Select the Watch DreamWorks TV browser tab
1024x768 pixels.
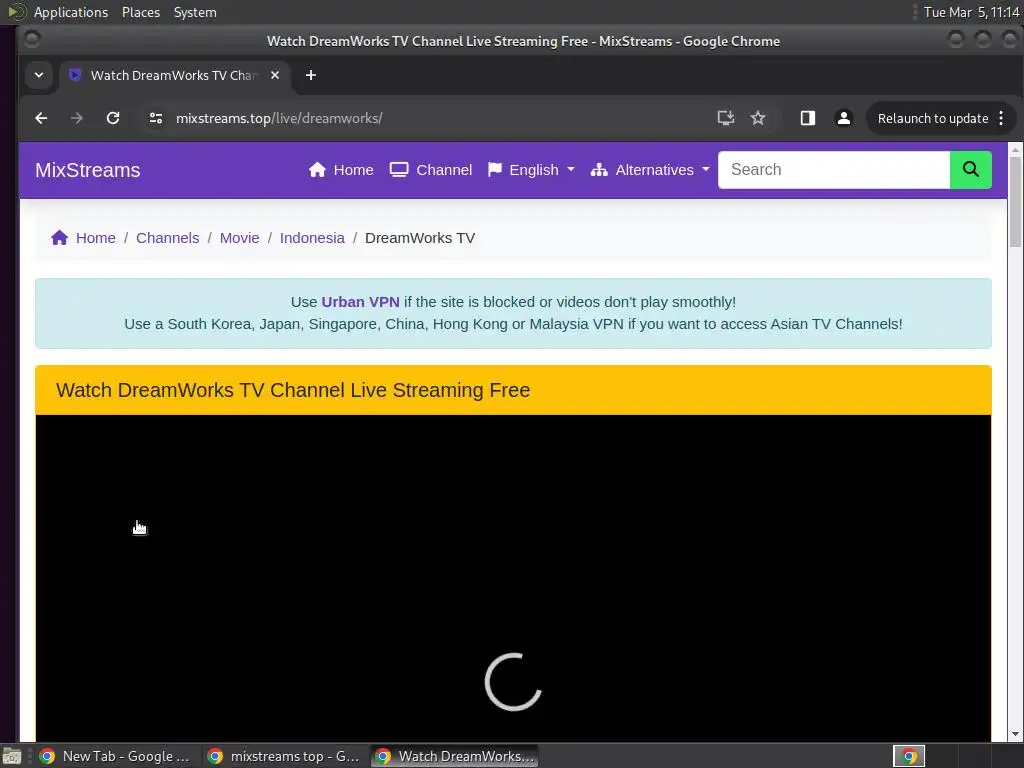174,75
